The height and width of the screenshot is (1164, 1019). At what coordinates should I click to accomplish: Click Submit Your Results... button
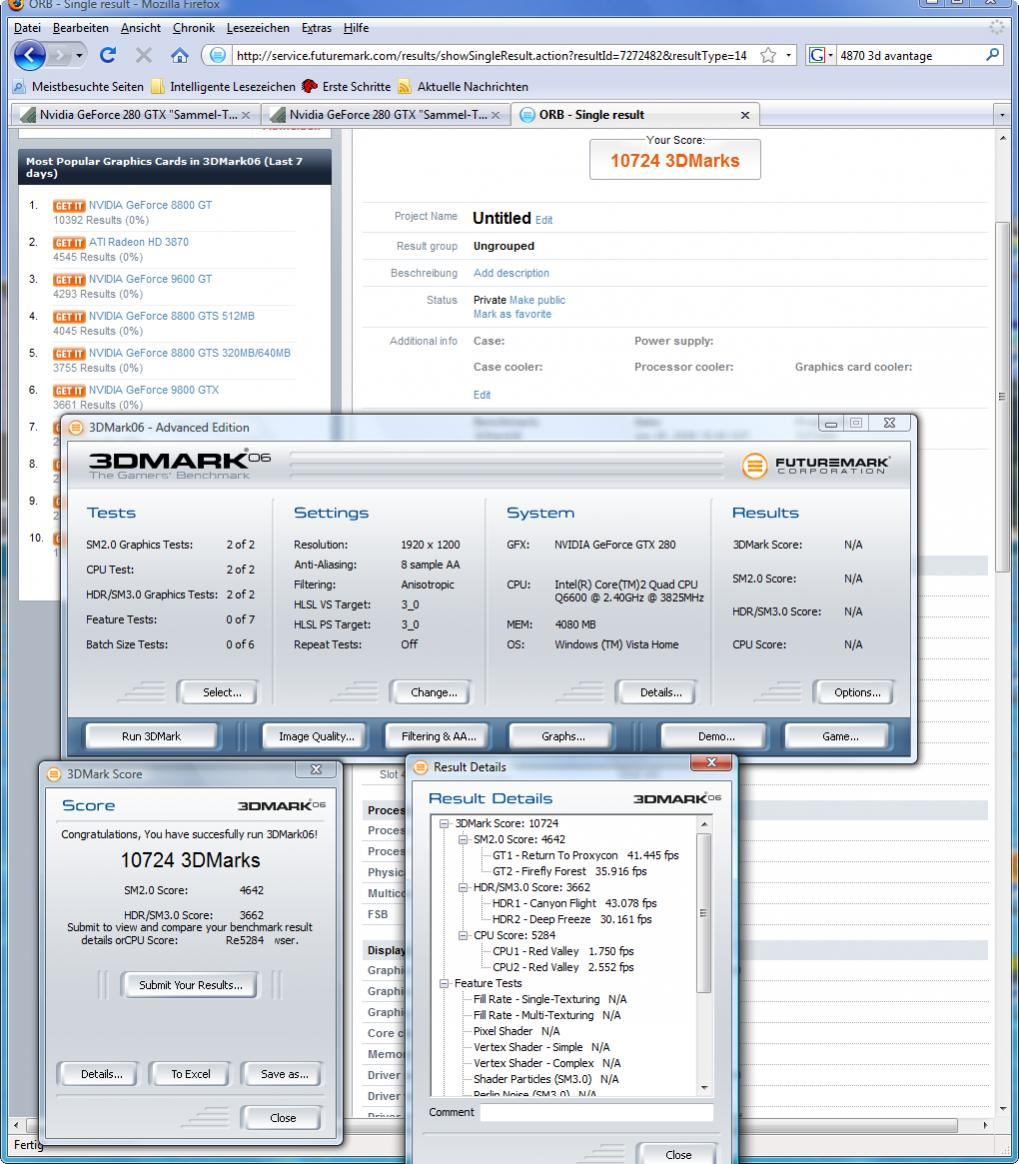pos(189,985)
